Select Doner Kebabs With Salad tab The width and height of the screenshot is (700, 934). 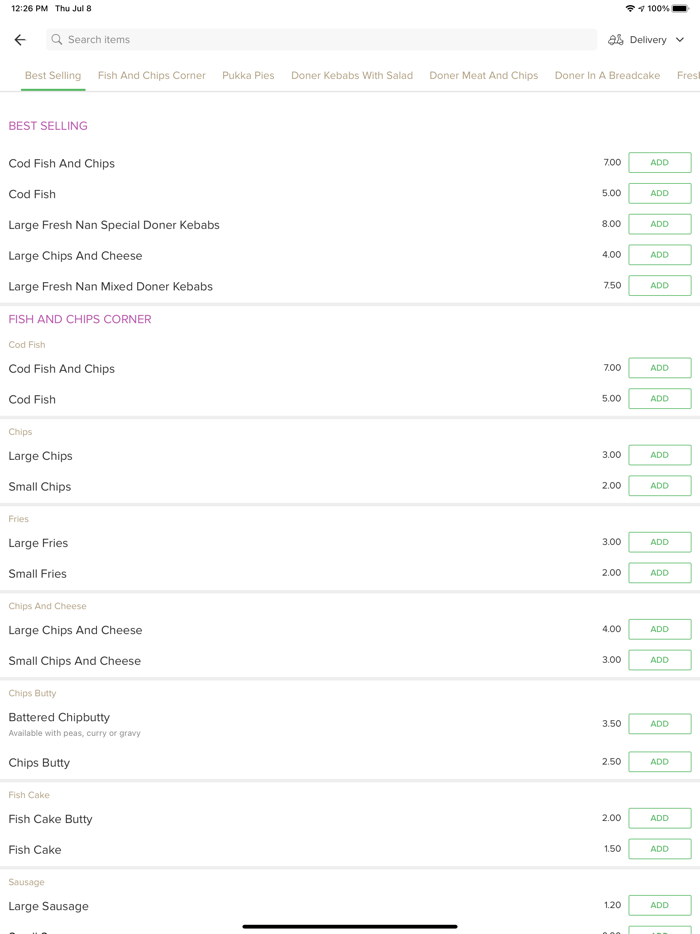(x=352, y=75)
